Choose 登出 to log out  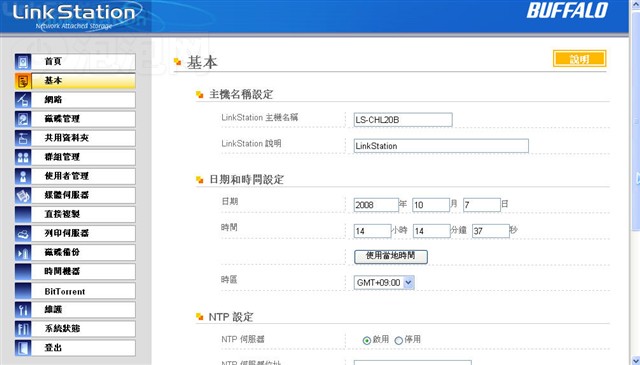point(83,348)
